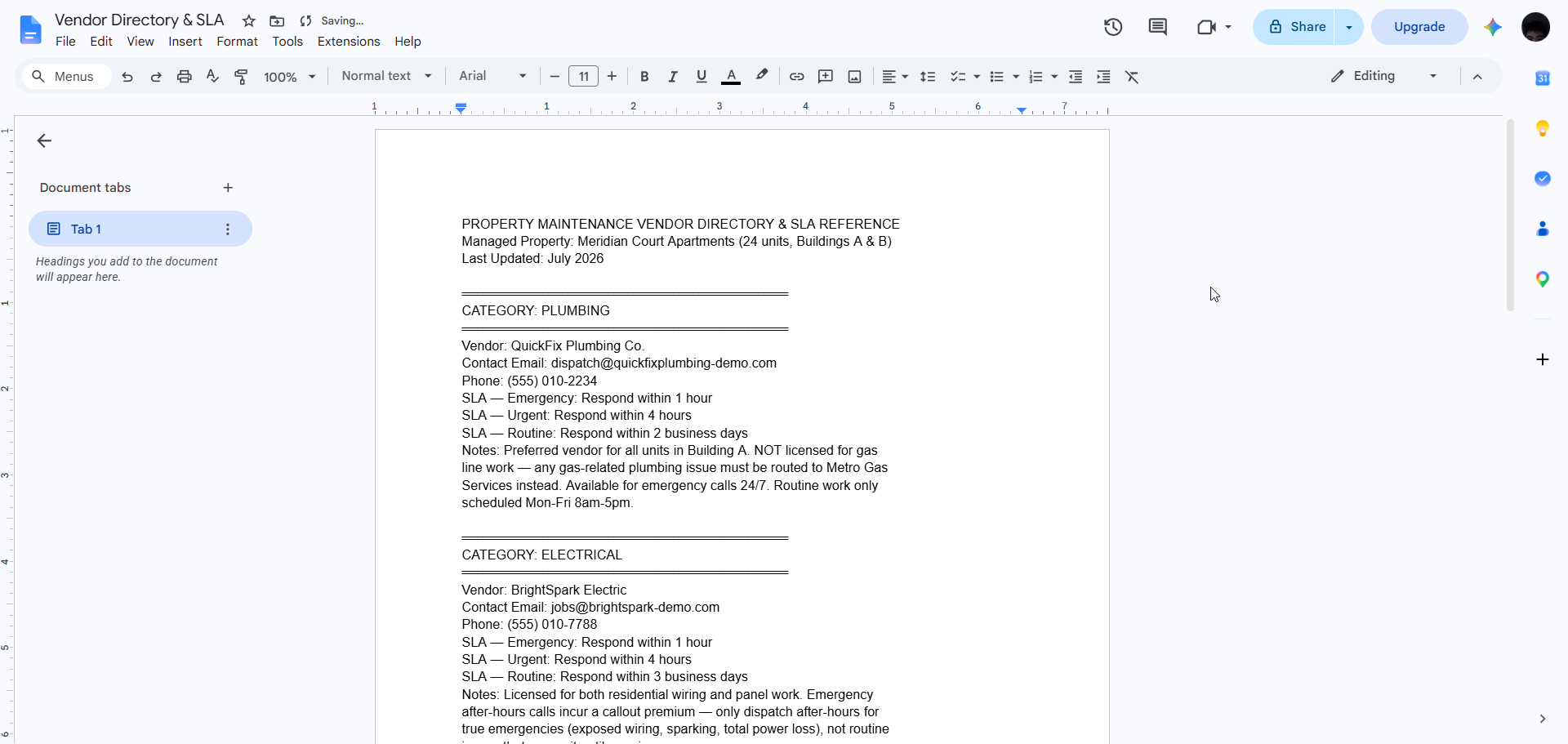This screenshot has height=744, width=1568.
Task: Show all comments icon
Action: 1157,27
